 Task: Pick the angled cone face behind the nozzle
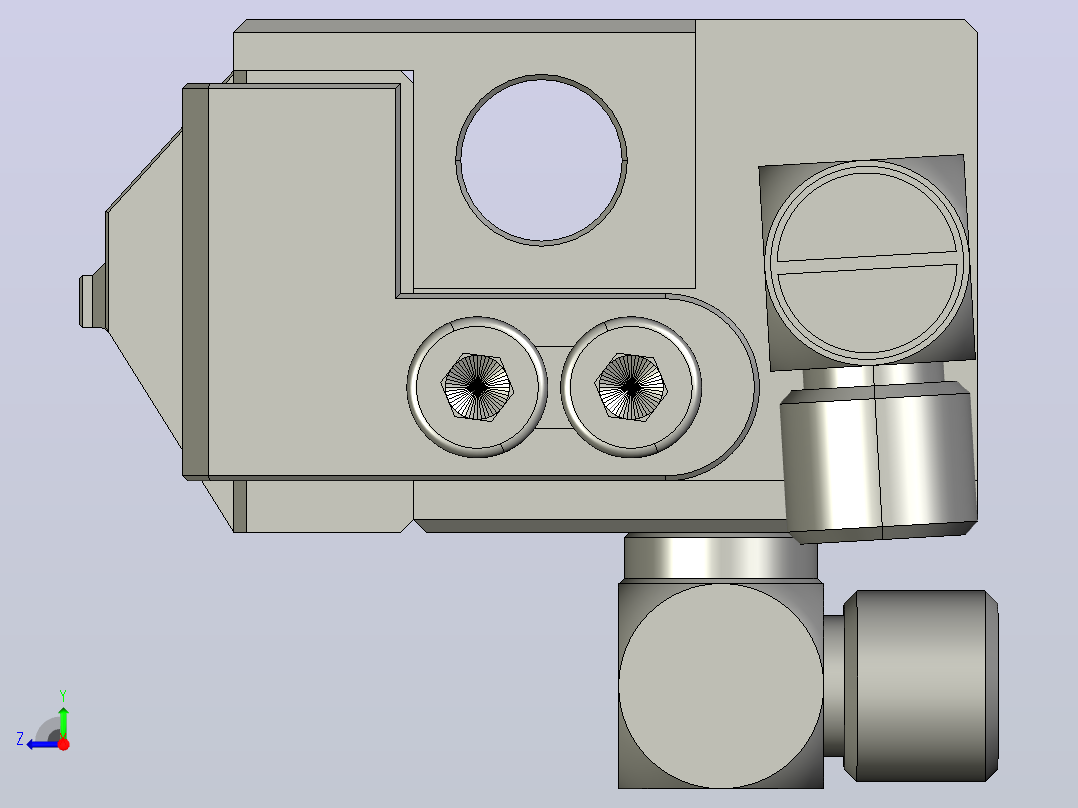pyautogui.click(x=146, y=289)
